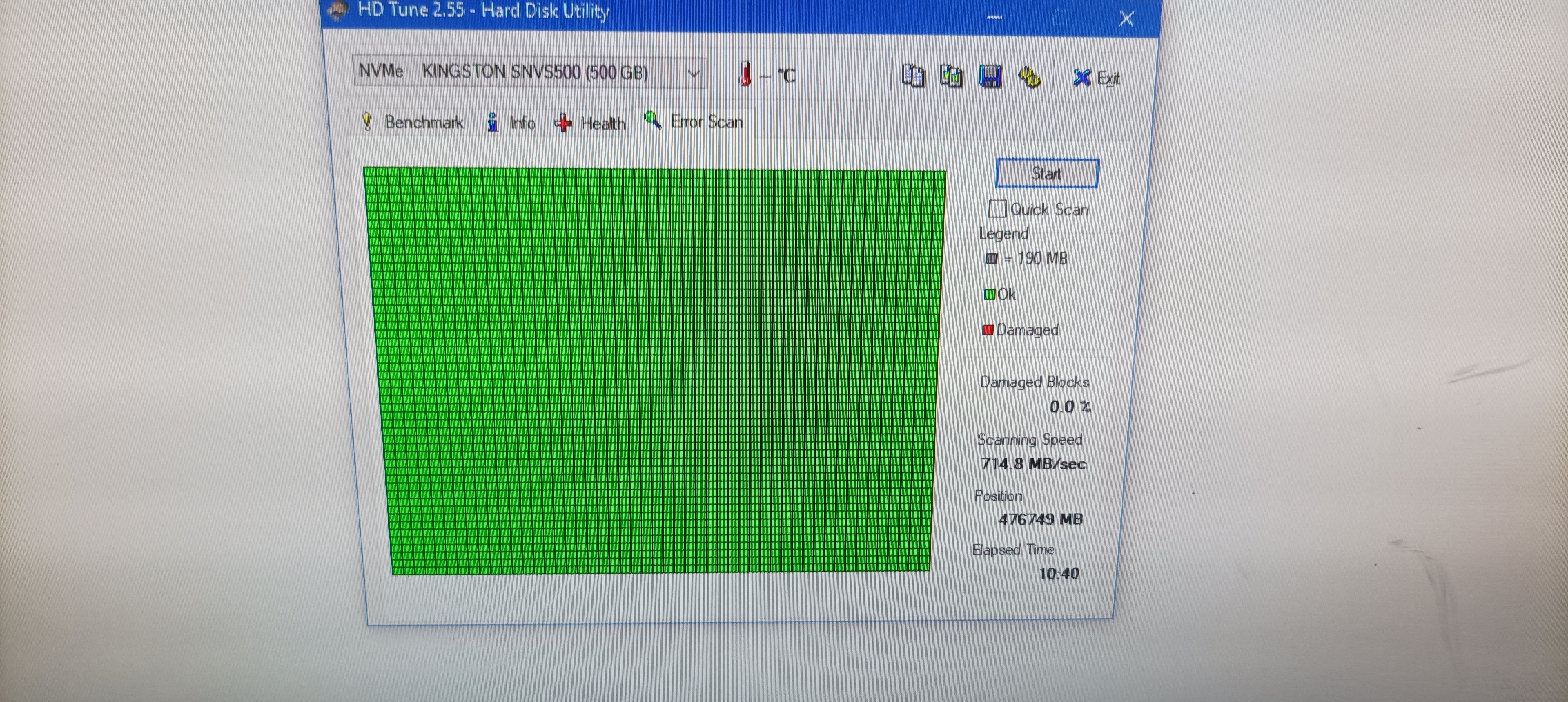Click the HD Tune title bar app icon
This screenshot has width=1568, height=702.
point(338,10)
